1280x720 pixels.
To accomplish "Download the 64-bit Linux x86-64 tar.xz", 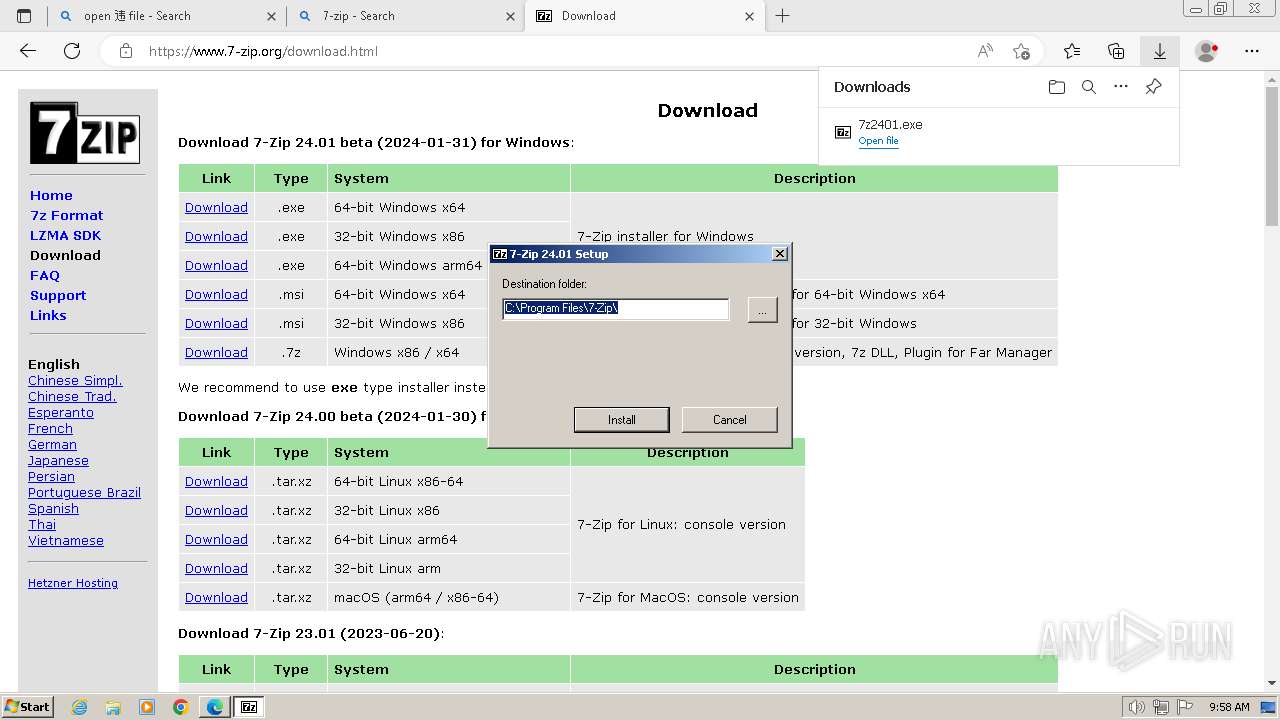I will (216, 481).
